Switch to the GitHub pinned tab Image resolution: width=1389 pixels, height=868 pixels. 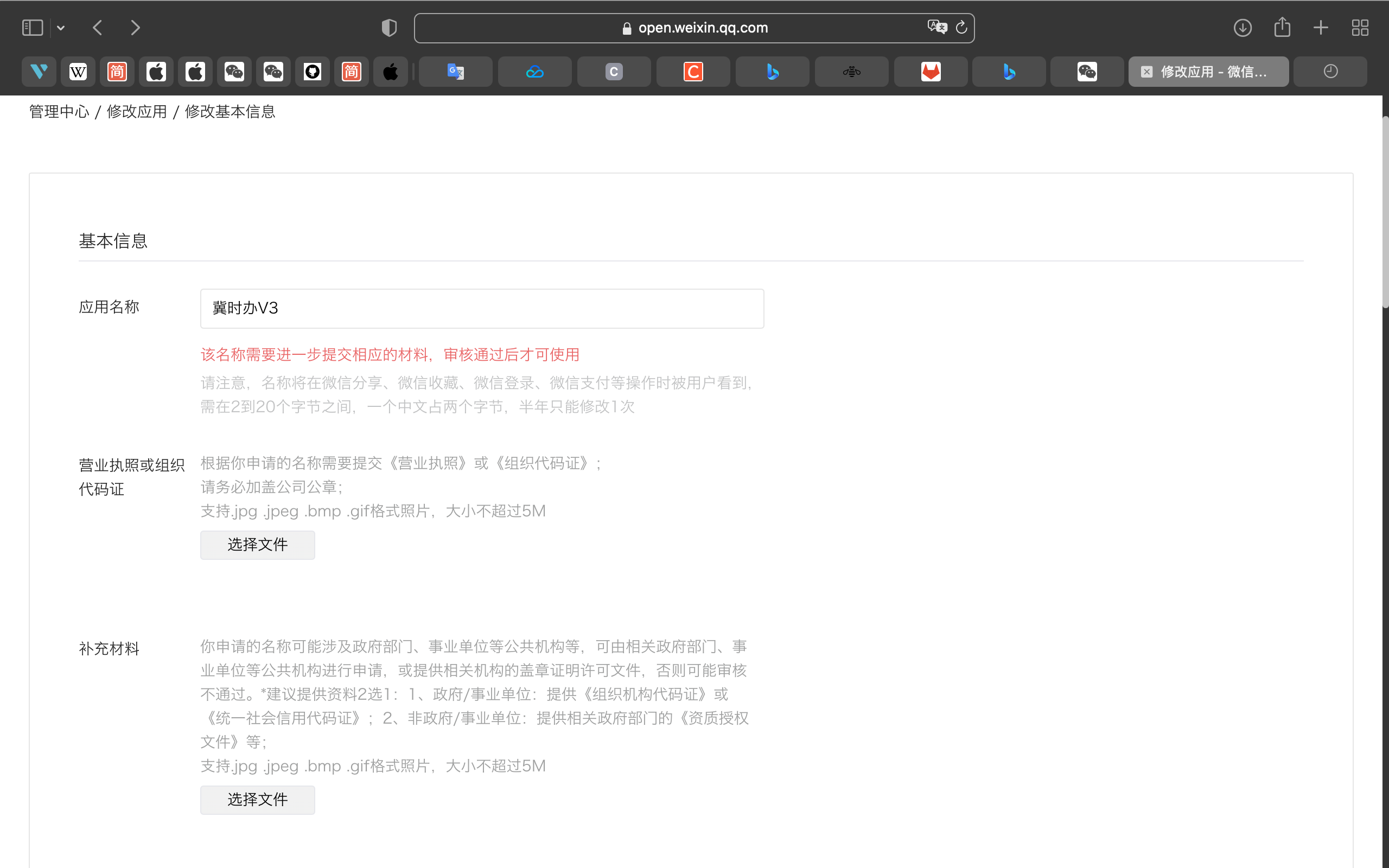point(312,72)
